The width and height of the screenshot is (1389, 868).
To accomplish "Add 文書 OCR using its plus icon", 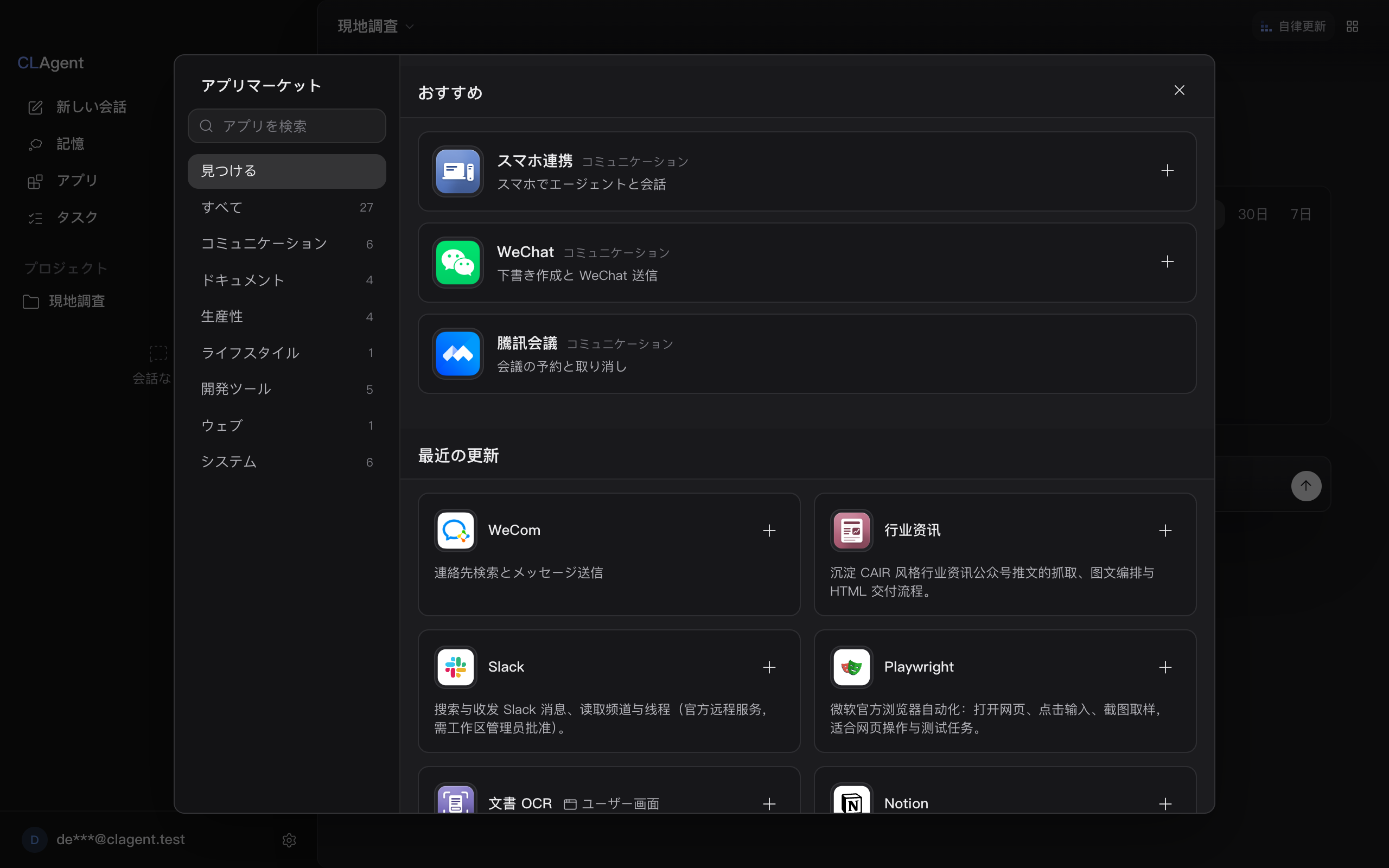I will pos(769,803).
